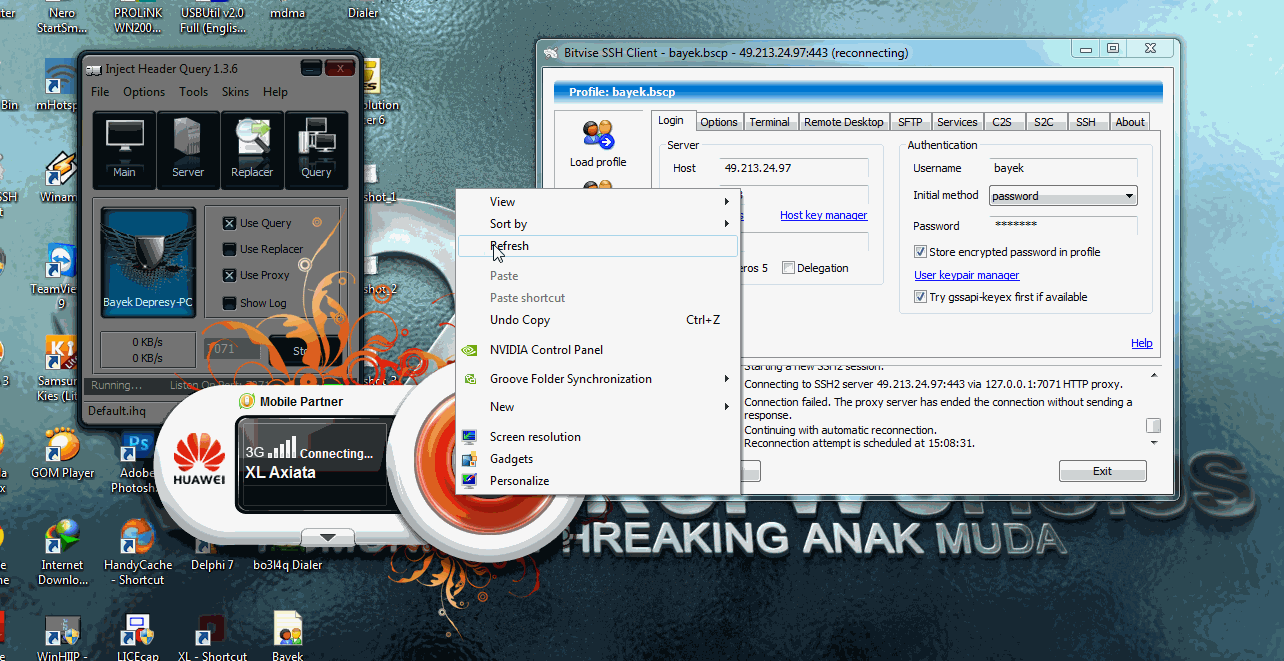Open the File menu in Inject Header Query

tap(100, 92)
